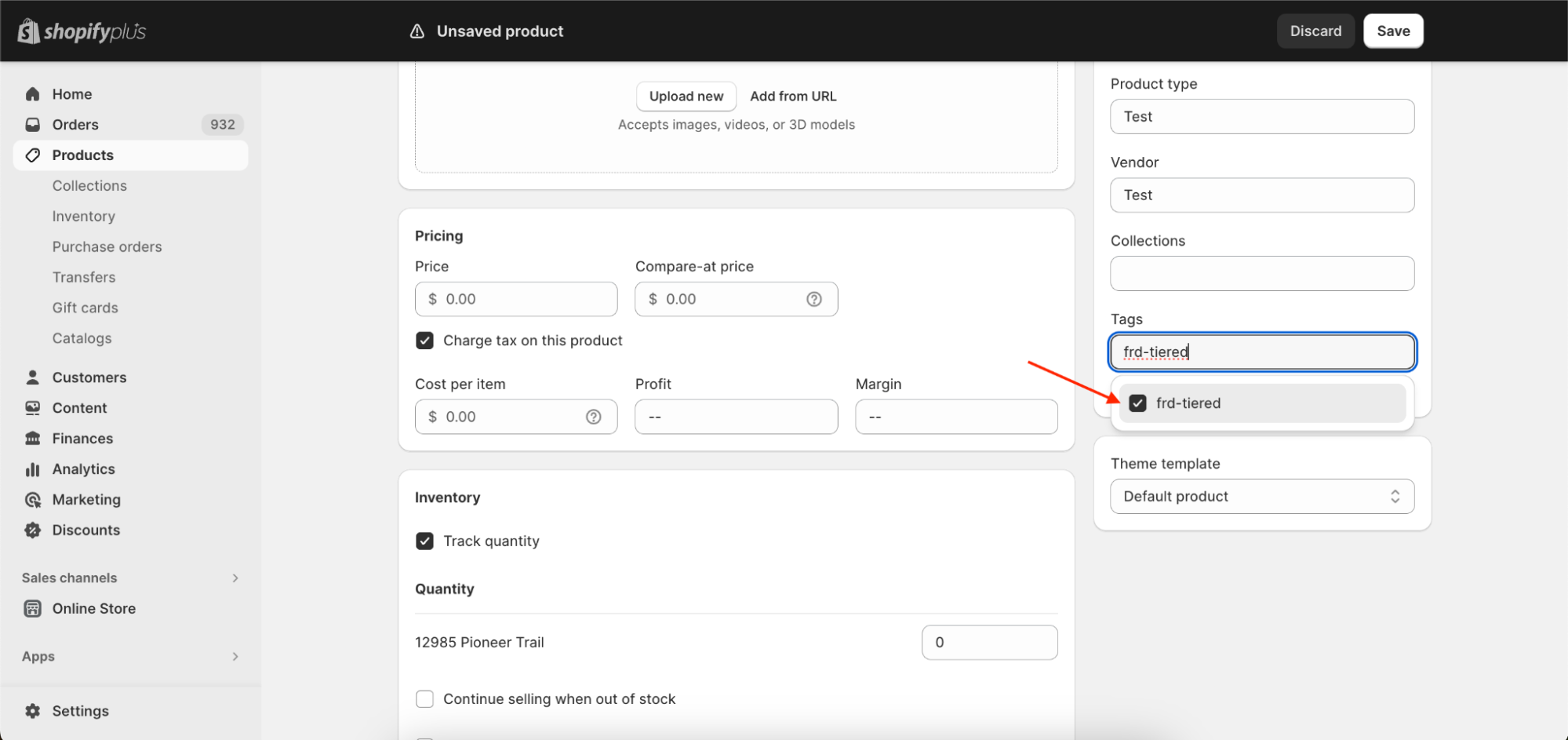1568x740 pixels.
Task: Open Collections in the sidebar
Action: coord(89,186)
